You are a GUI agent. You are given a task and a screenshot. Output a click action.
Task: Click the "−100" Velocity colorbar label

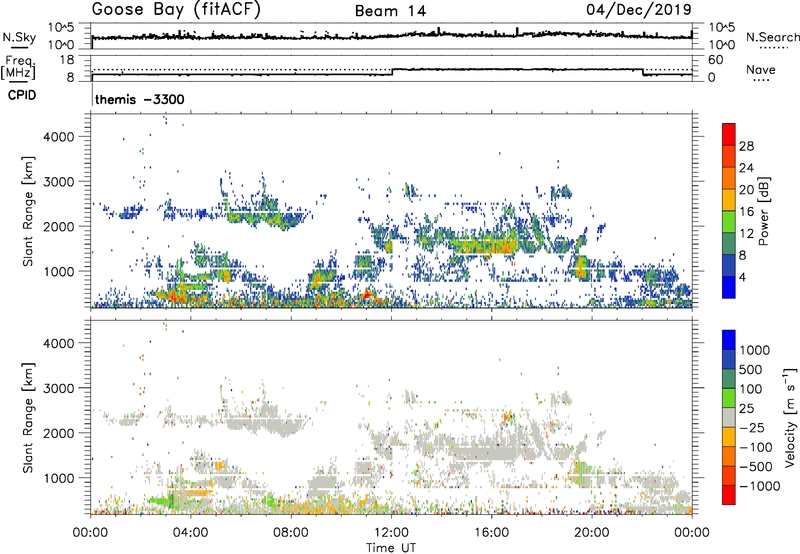coord(756,447)
